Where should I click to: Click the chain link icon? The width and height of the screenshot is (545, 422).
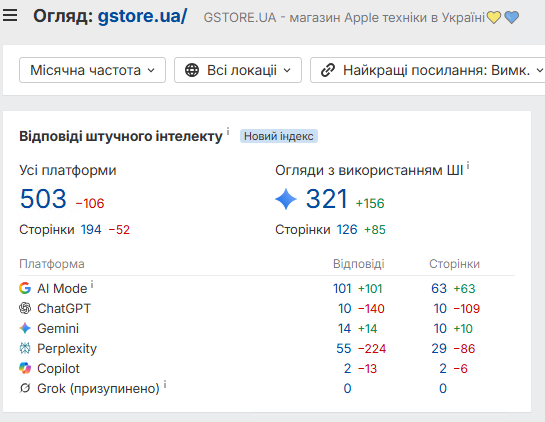point(328,70)
